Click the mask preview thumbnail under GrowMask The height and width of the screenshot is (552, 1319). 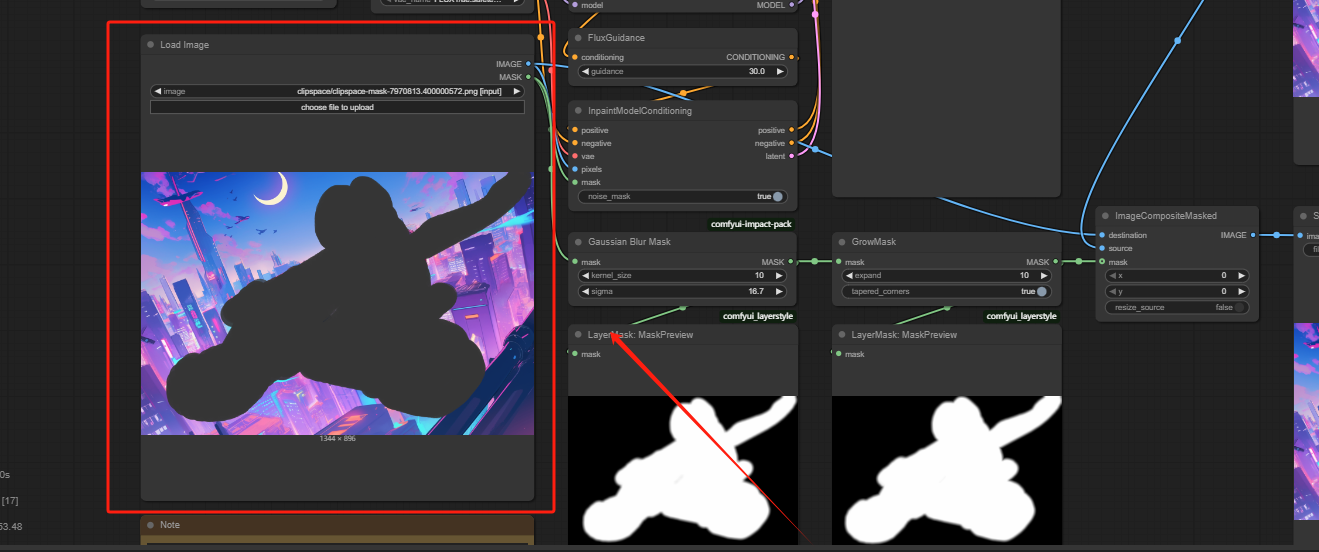pyautogui.click(x=946, y=470)
